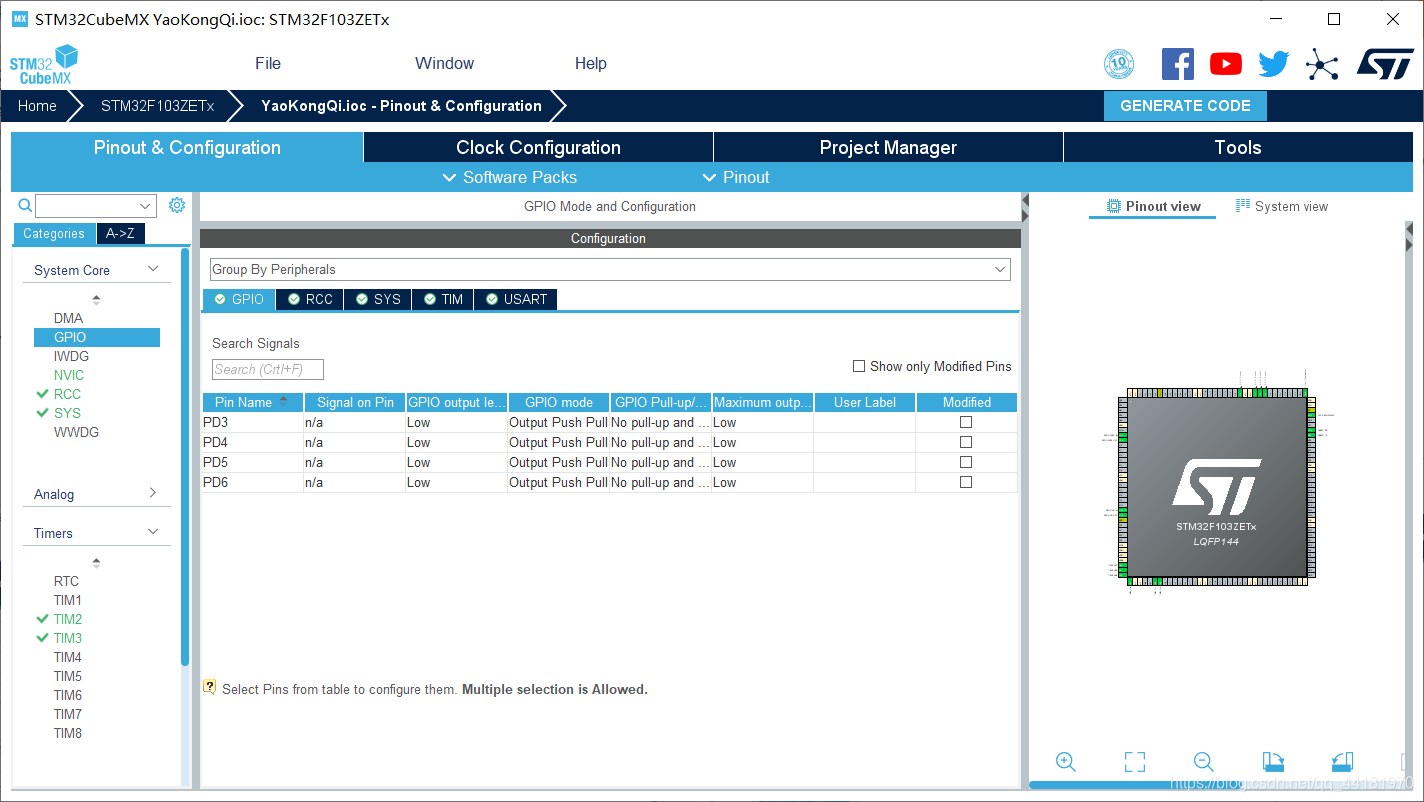Rotate the chip clockwise
Image resolution: width=1424 pixels, height=802 pixels.
1273,762
